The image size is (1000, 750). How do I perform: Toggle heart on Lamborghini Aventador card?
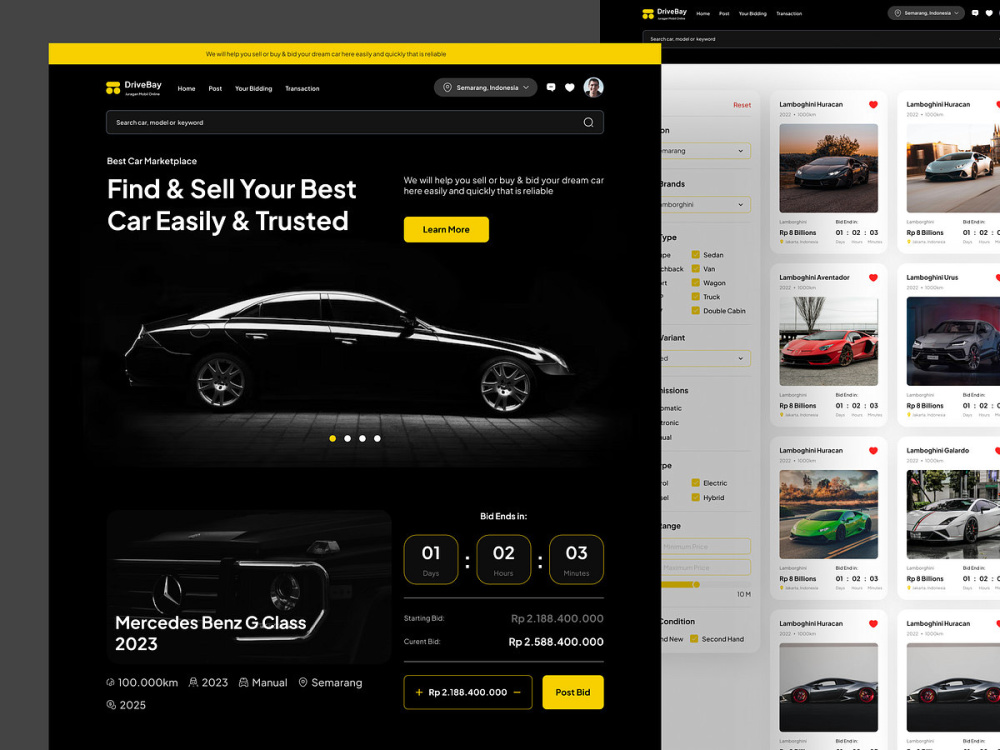tap(873, 277)
